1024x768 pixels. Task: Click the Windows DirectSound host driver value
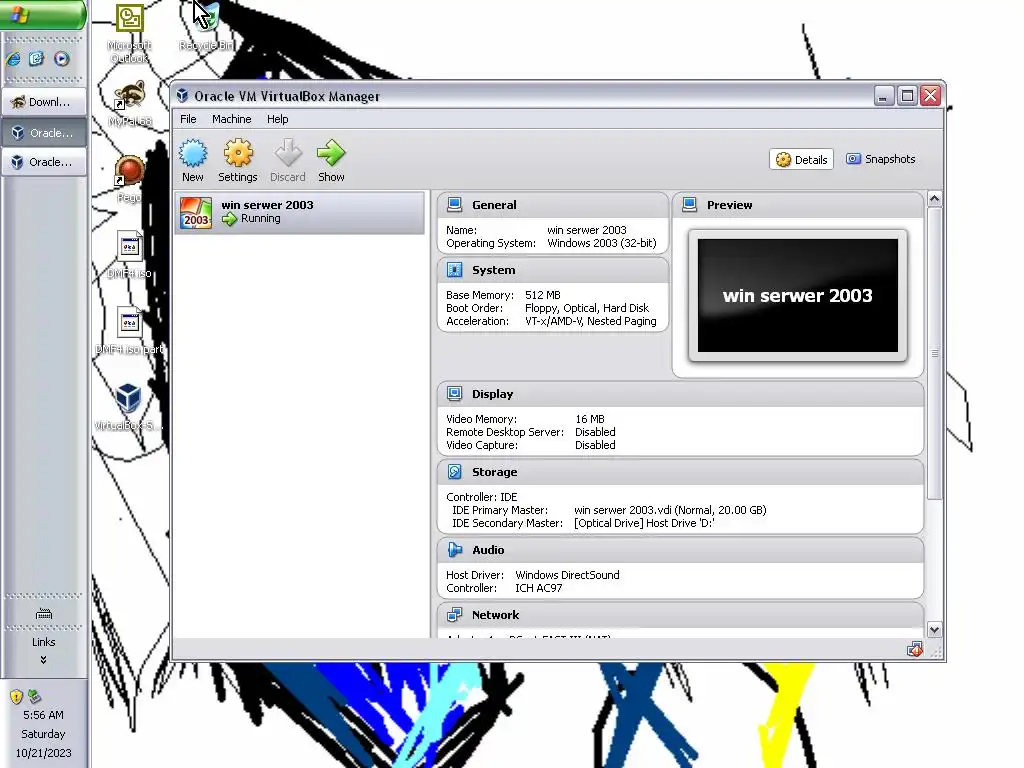click(x=567, y=575)
